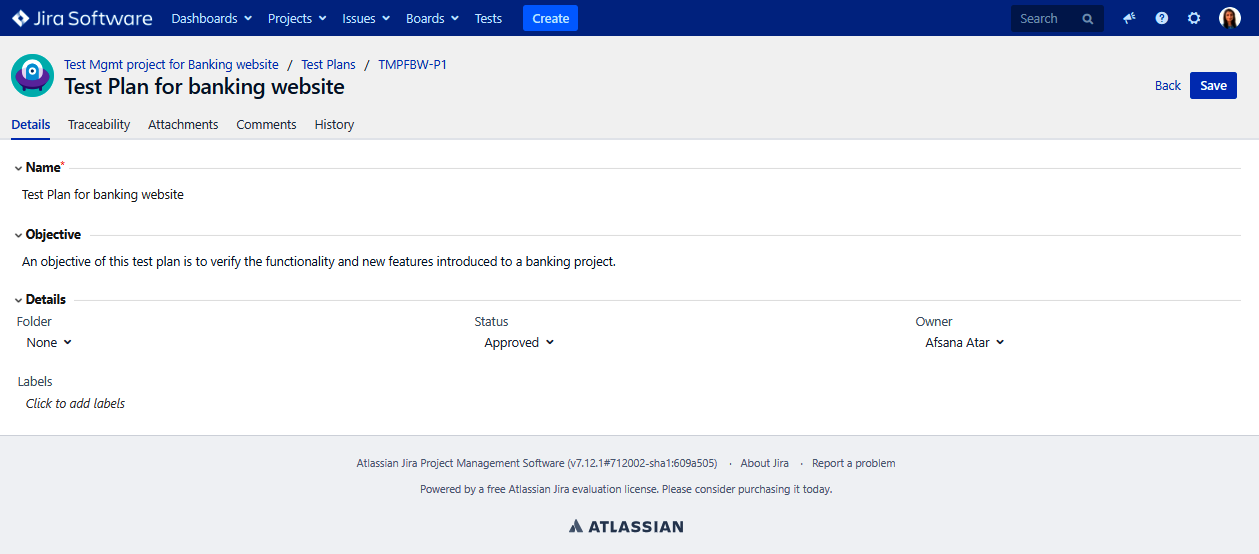Open the Folder dropdown showing None
The height and width of the screenshot is (554, 1259).
point(49,342)
